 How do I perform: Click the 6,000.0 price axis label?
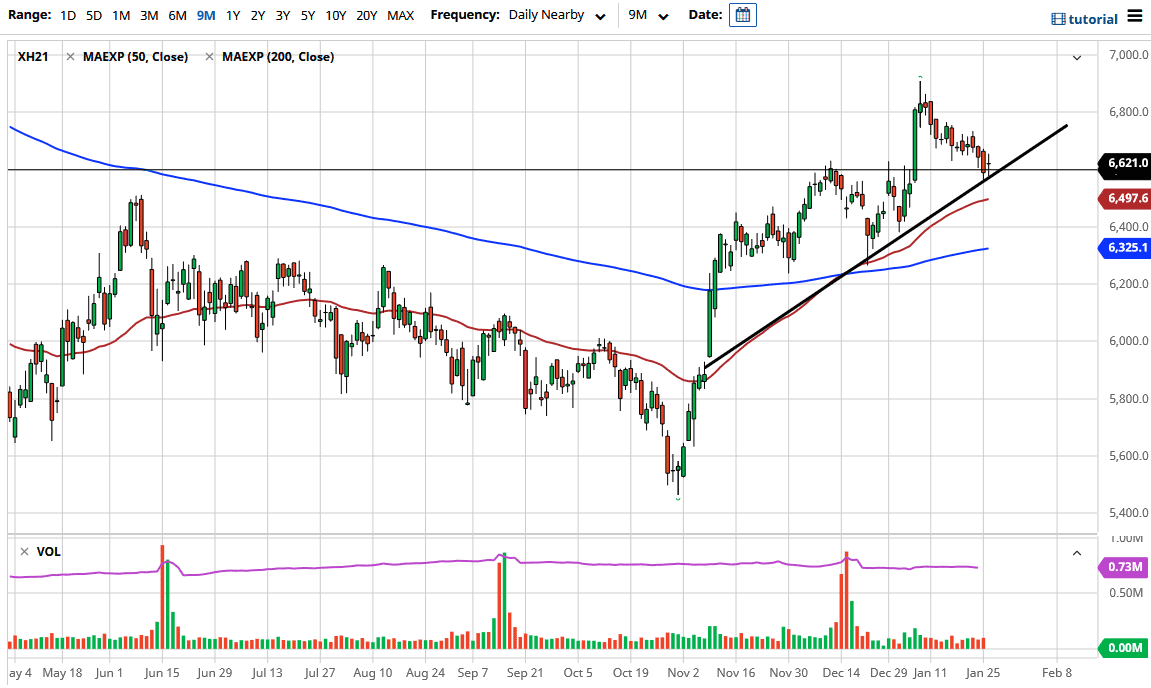pos(1128,341)
